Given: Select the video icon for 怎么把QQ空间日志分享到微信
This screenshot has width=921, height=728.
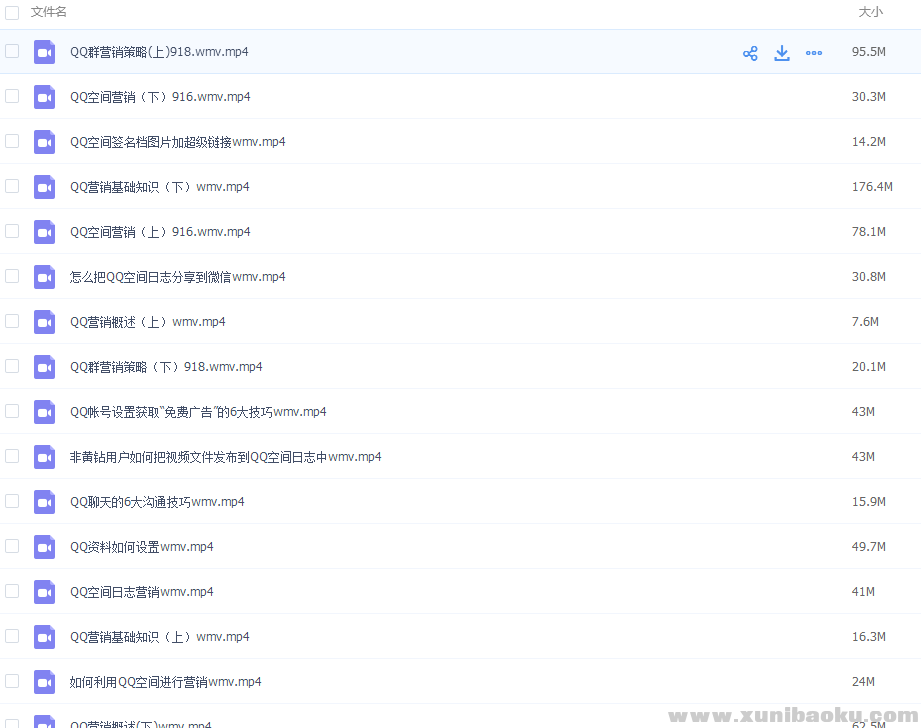Looking at the screenshot, I should [44, 277].
